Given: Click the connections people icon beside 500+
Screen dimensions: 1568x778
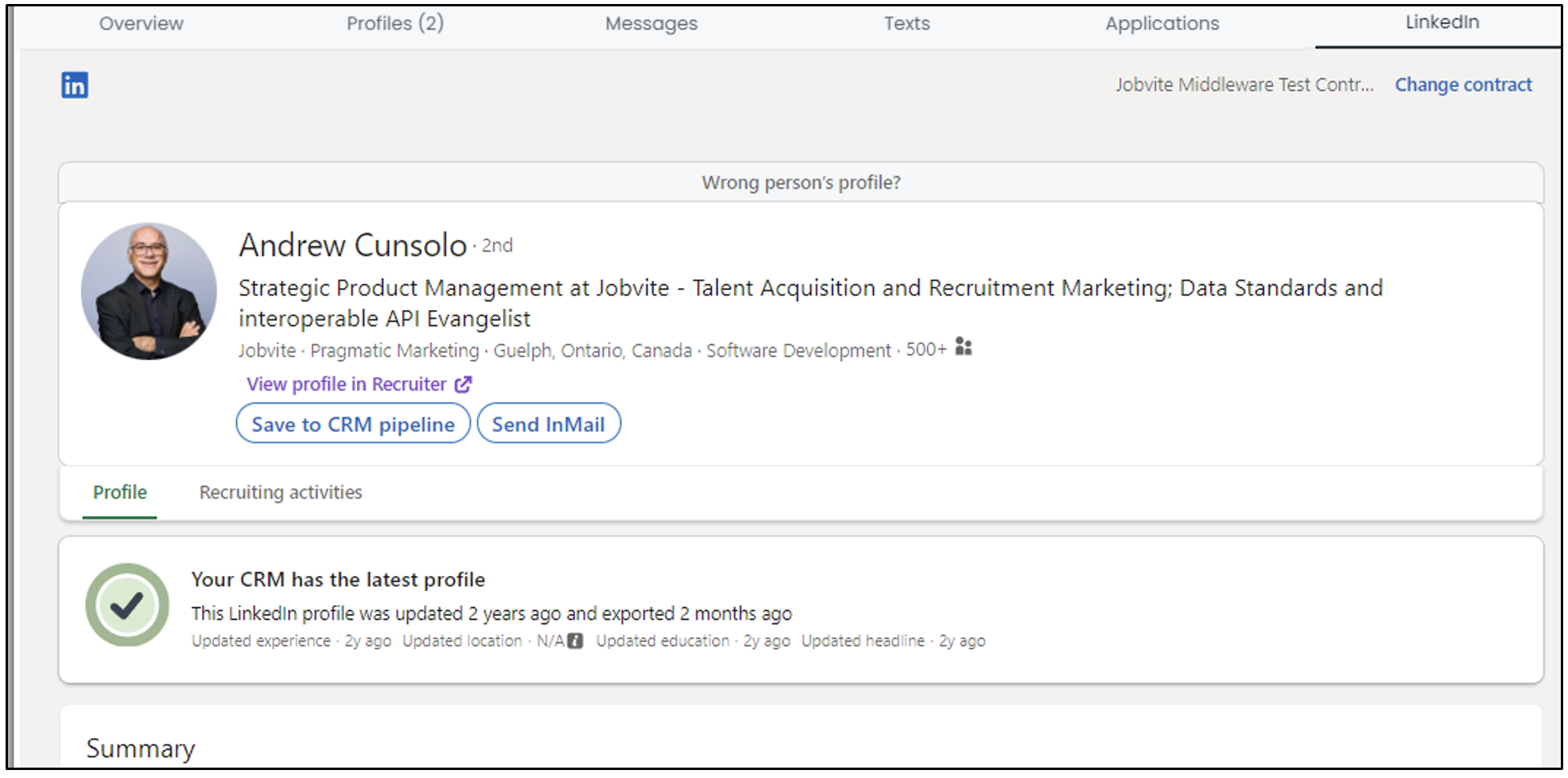Looking at the screenshot, I should click(964, 347).
